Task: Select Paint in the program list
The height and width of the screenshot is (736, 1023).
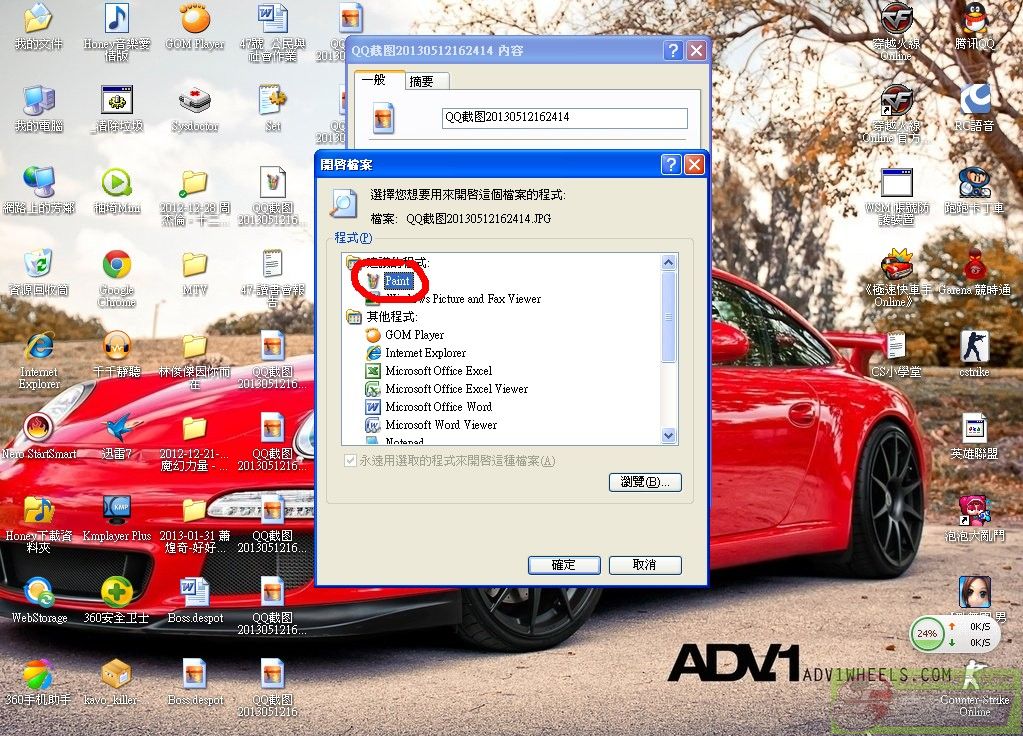Action: coord(398,282)
